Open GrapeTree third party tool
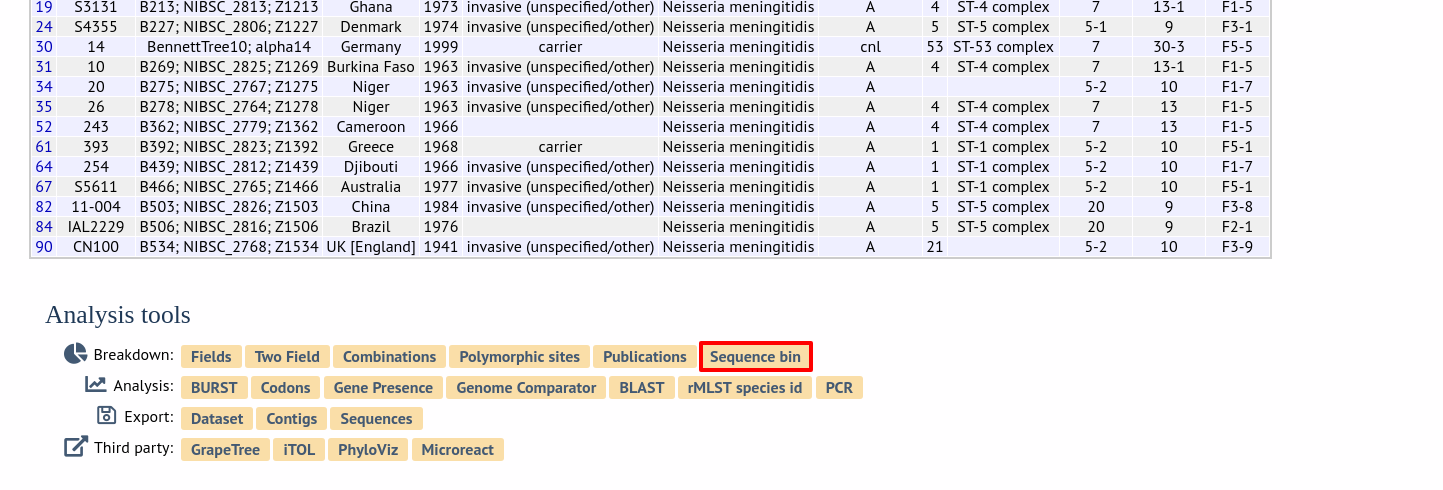 pyautogui.click(x=225, y=450)
